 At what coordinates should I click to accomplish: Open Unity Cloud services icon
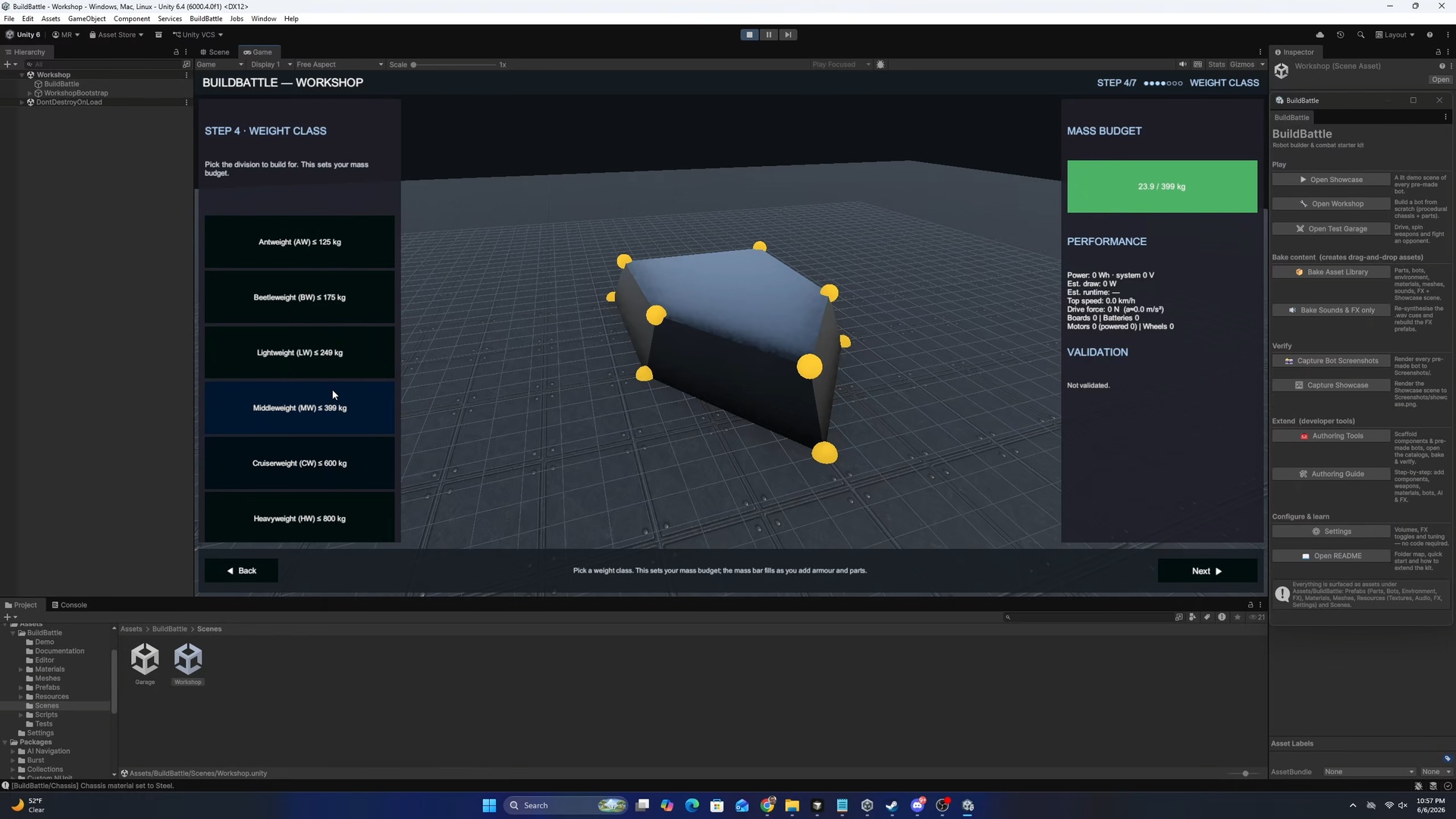click(1319, 35)
